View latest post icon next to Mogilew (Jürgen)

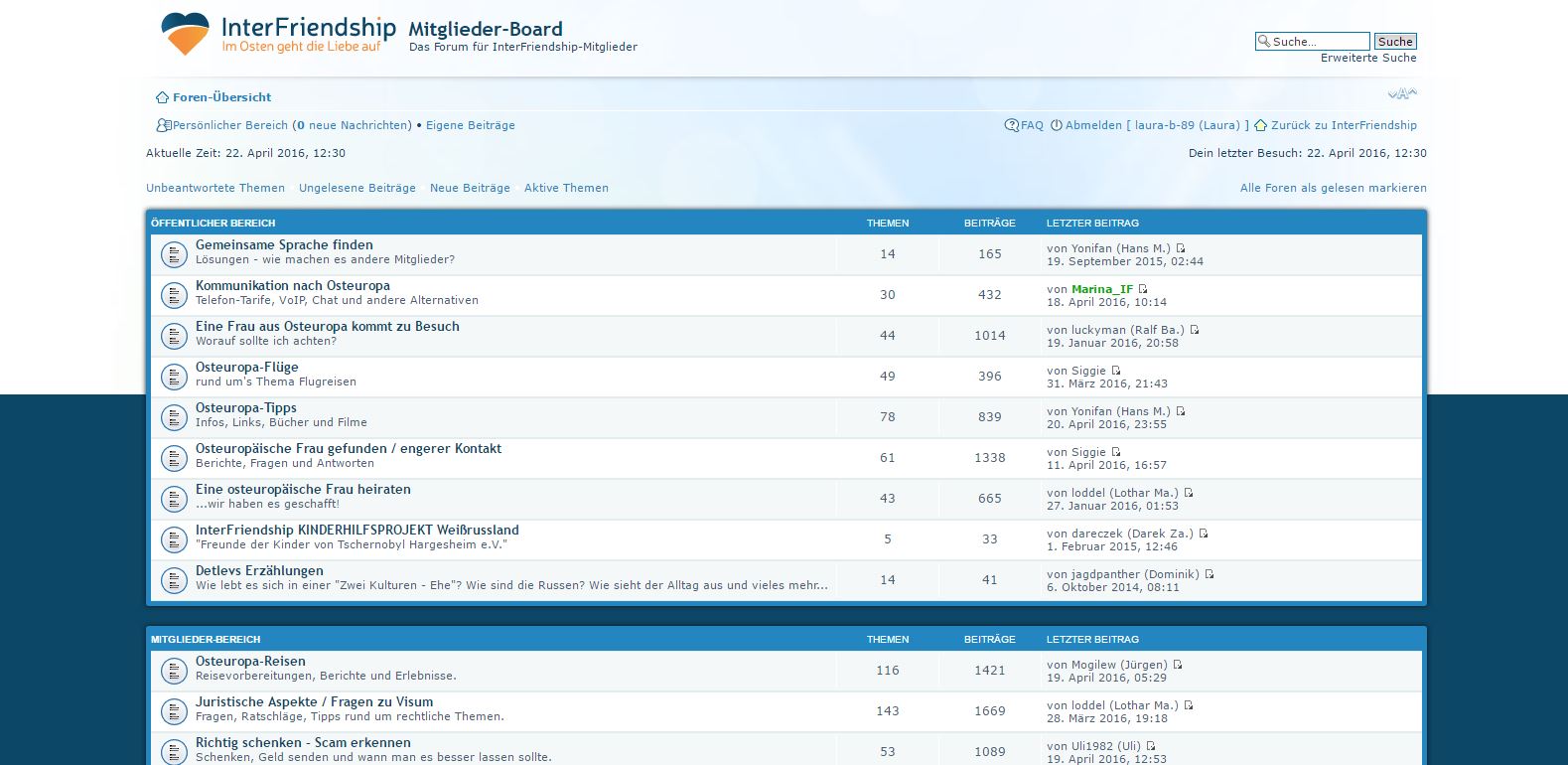coord(1178,665)
